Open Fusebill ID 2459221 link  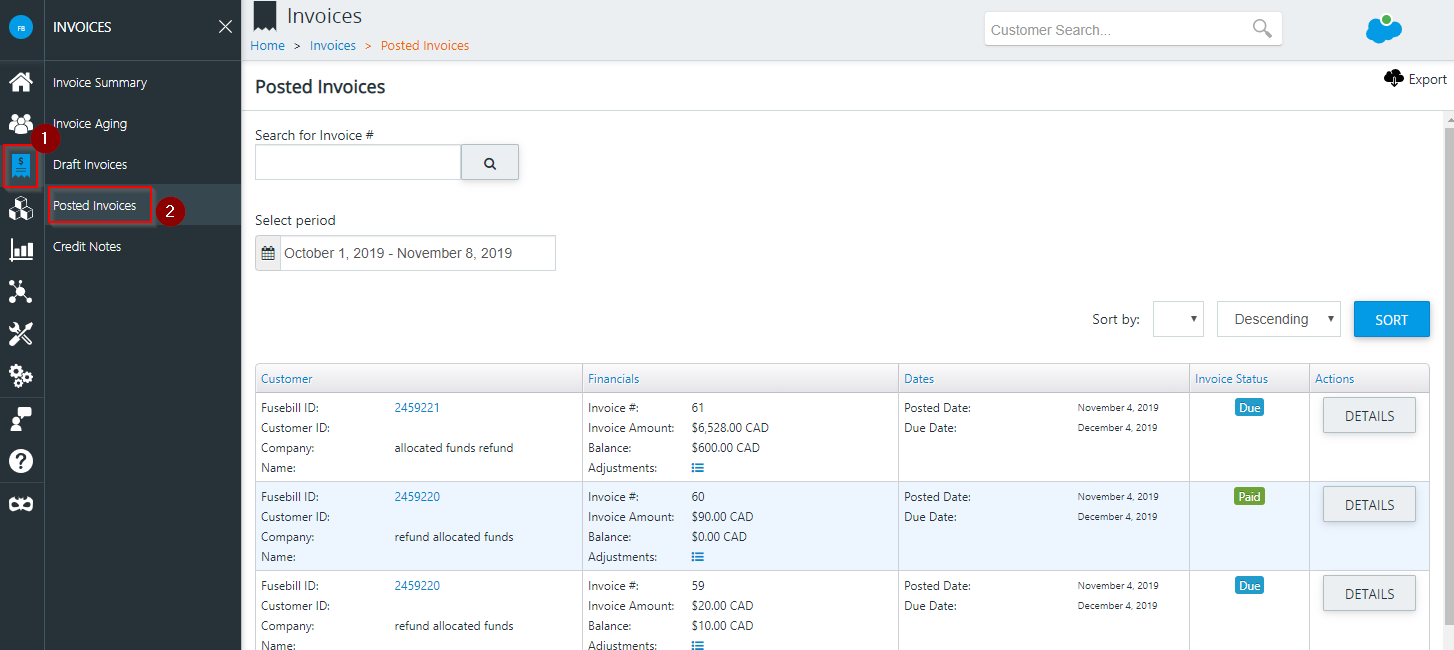(x=417, y=407)
